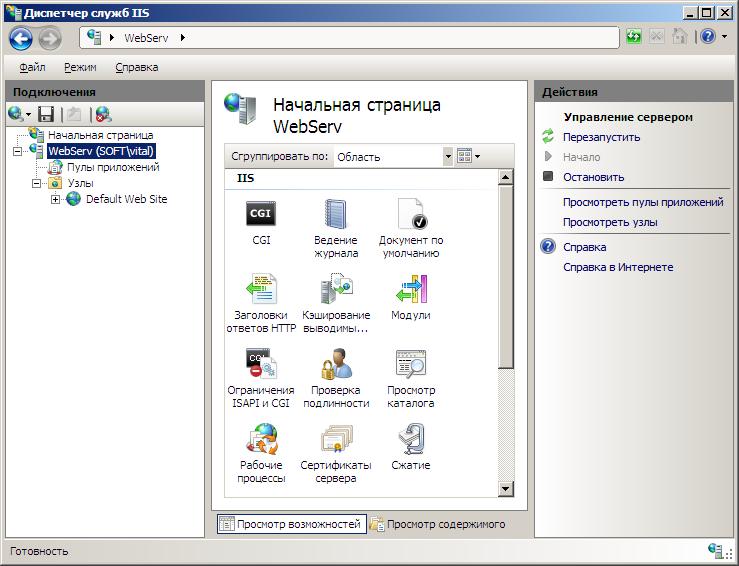Image resolution: width=739 pixels, height=566 pixels.
Task: Click the Back navigation arrow
Action: pos(21,38)
